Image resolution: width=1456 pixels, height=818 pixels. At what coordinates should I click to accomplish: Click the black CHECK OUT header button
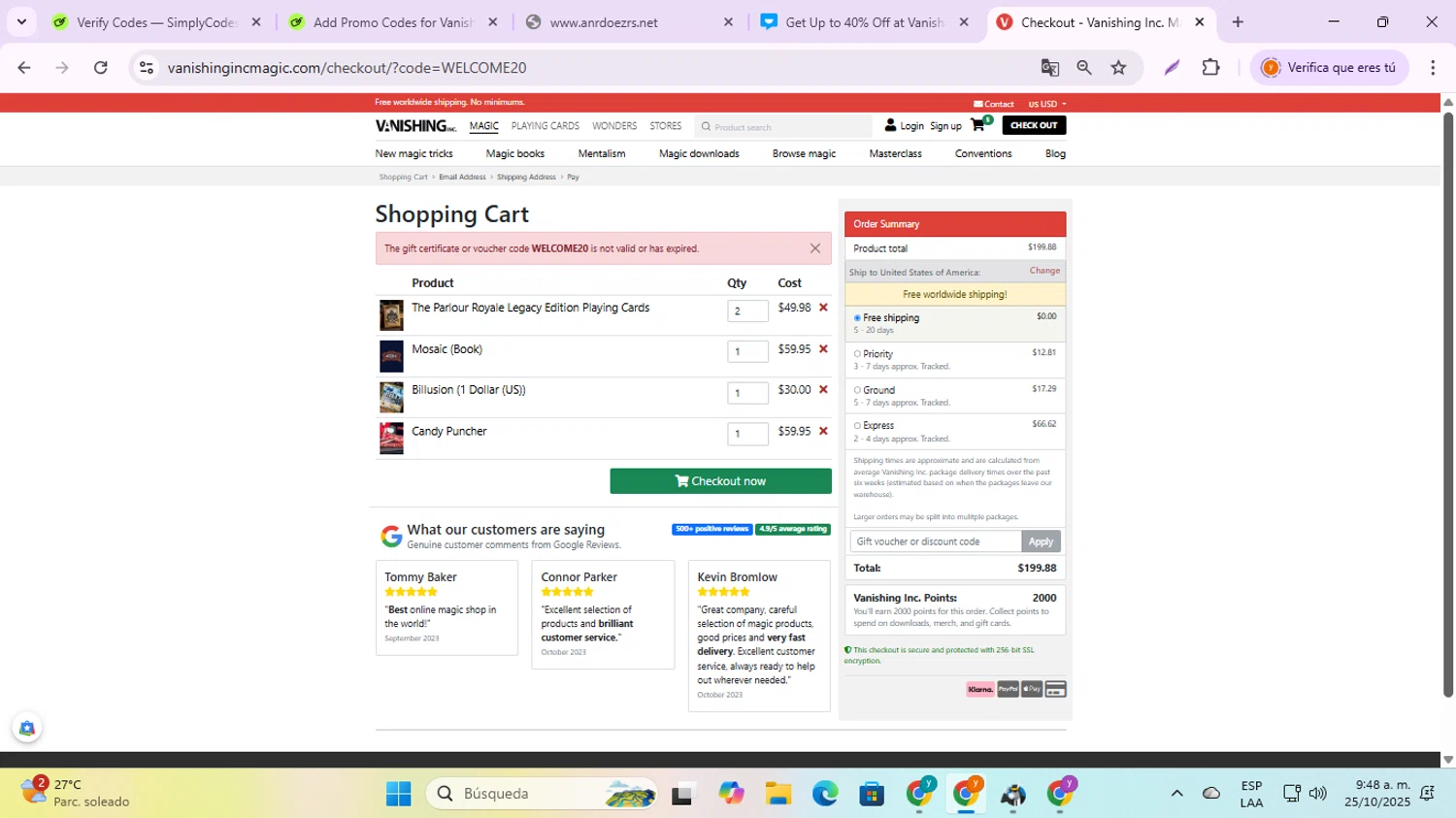1034,125
